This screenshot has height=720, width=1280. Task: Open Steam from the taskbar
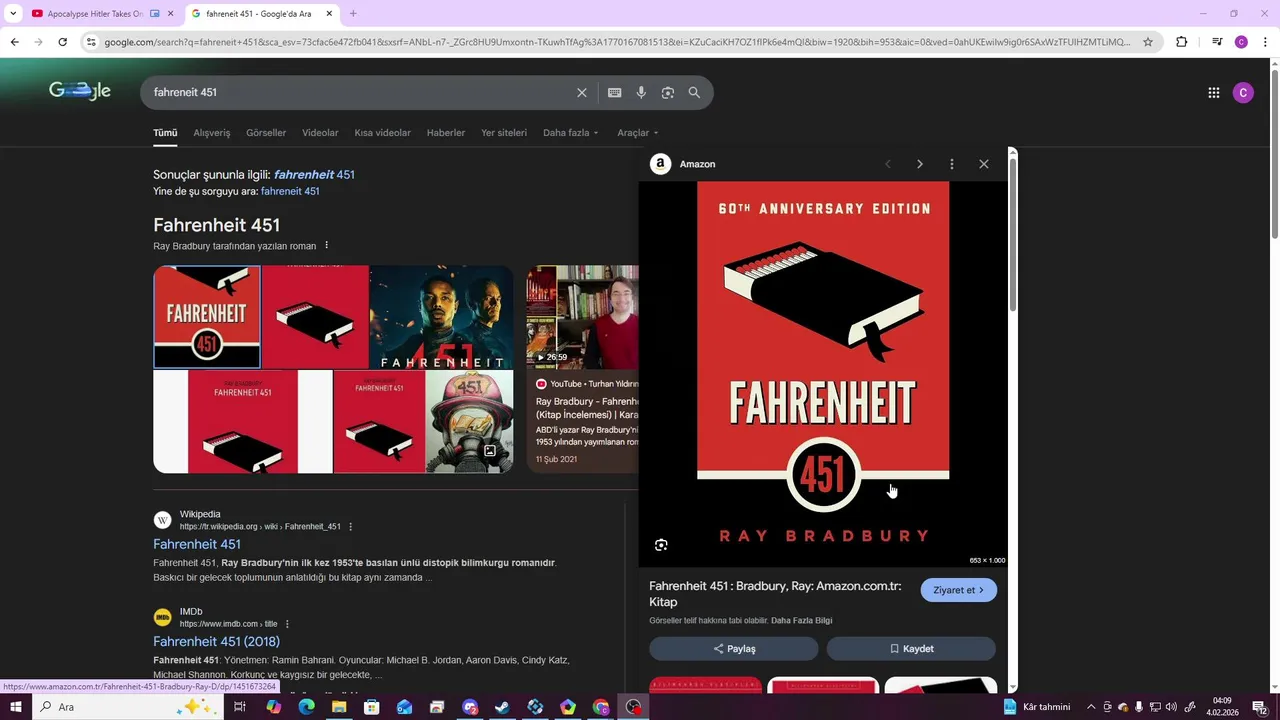click(x=502, y=707)
